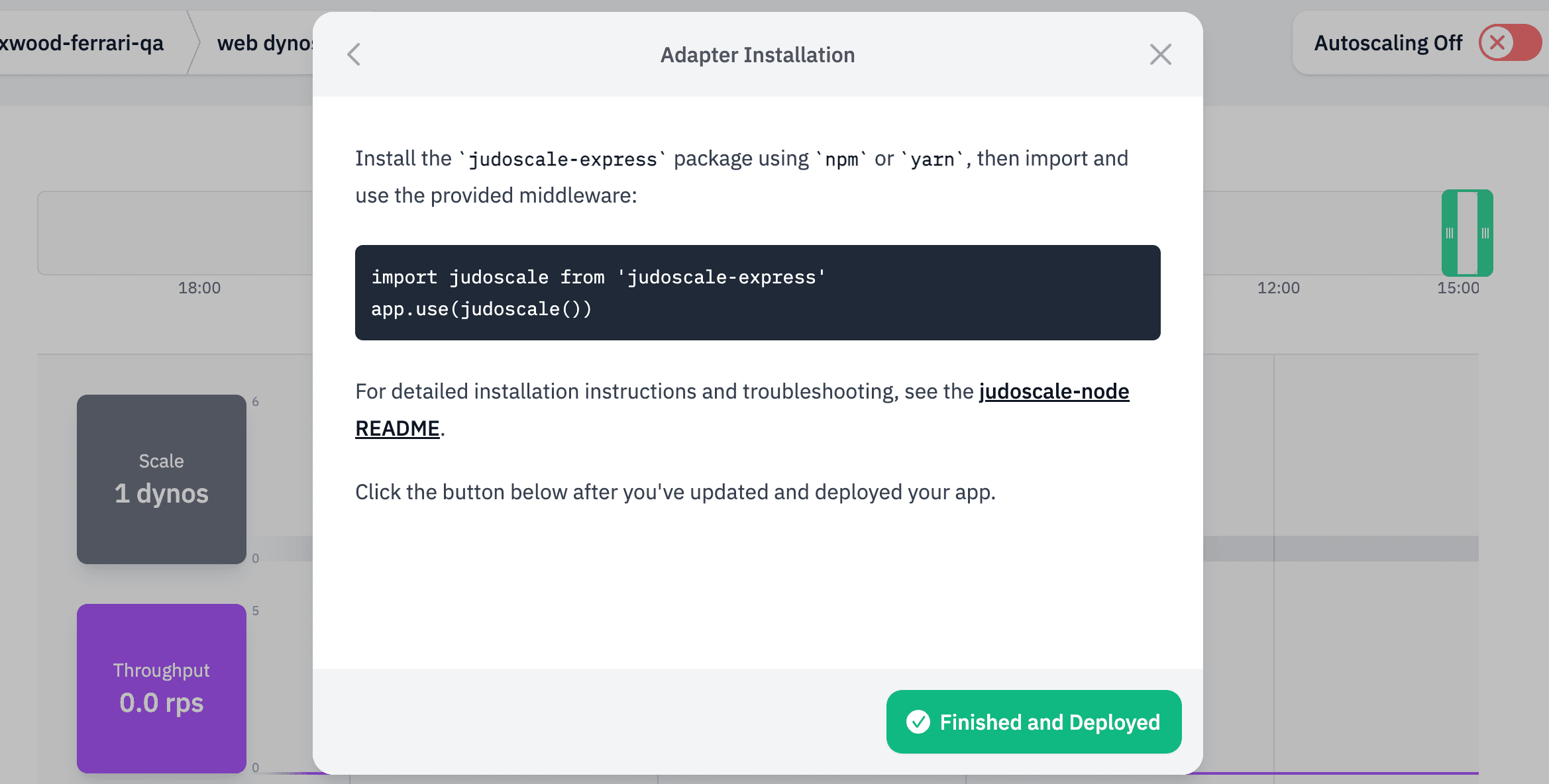This screenshot has width=1549, height=784.
Task: Click the Finished and Deployed button
Action: [1033, 722]
